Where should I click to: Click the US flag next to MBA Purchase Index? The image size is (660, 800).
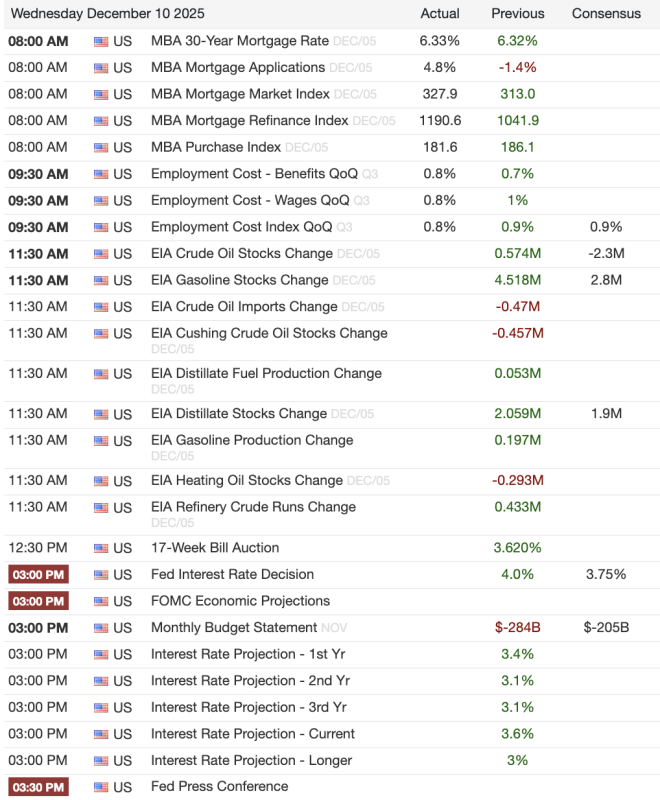pos(101,148)
